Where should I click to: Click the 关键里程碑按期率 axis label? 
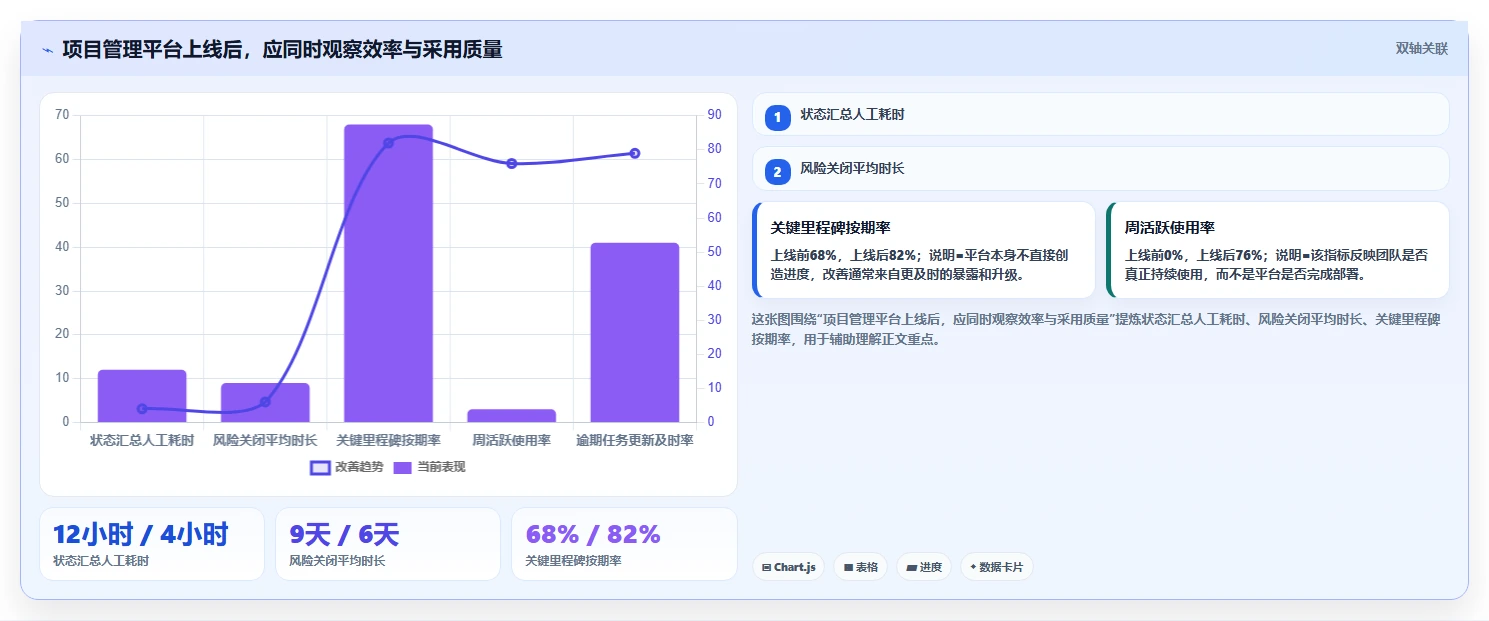tap(388, 440)
